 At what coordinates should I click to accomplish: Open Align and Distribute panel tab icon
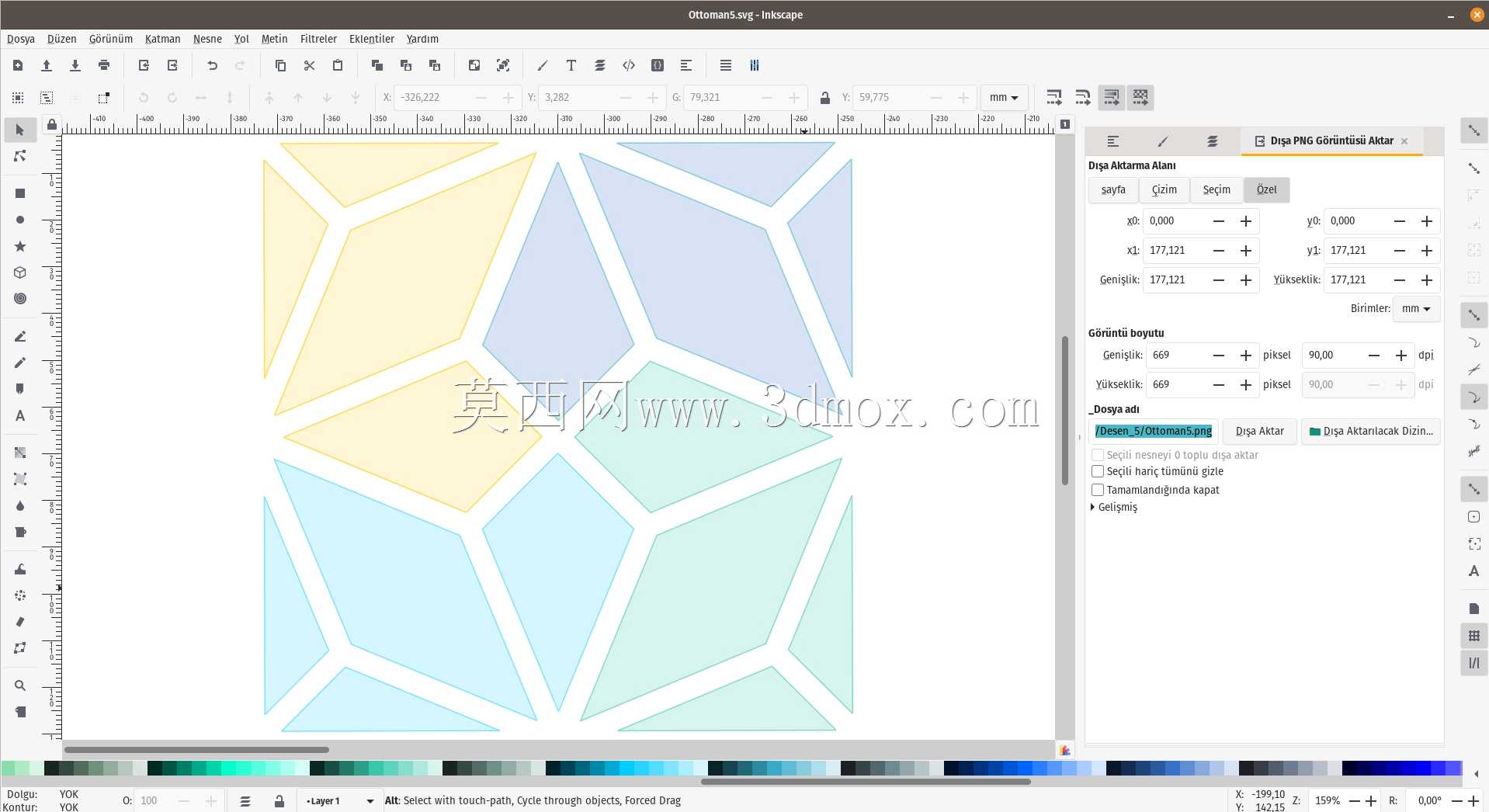click(x=1112, y=141)
